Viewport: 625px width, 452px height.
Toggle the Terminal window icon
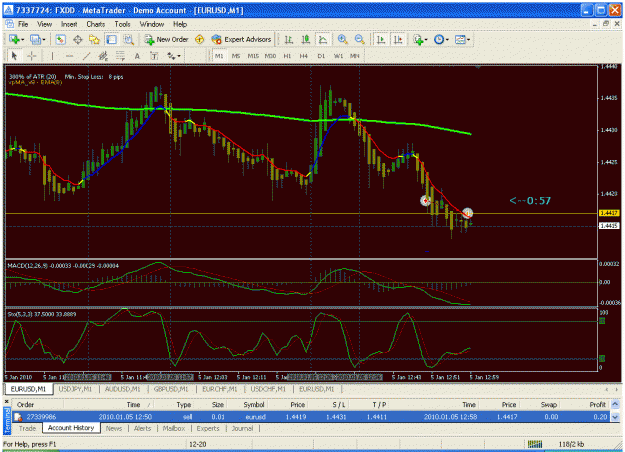[x=111, y=39]
